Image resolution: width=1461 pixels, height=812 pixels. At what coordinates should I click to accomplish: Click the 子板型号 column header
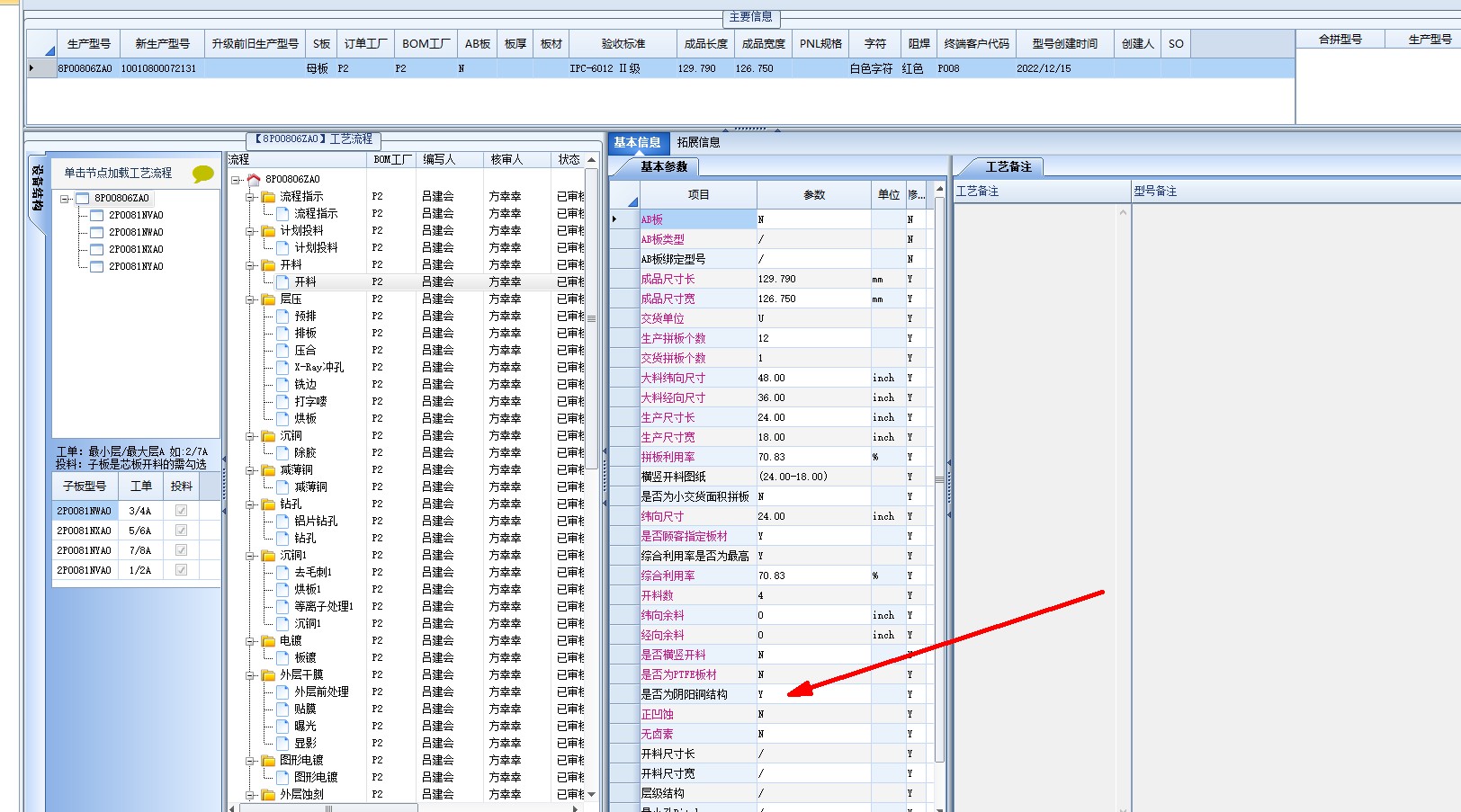[85, 486]
